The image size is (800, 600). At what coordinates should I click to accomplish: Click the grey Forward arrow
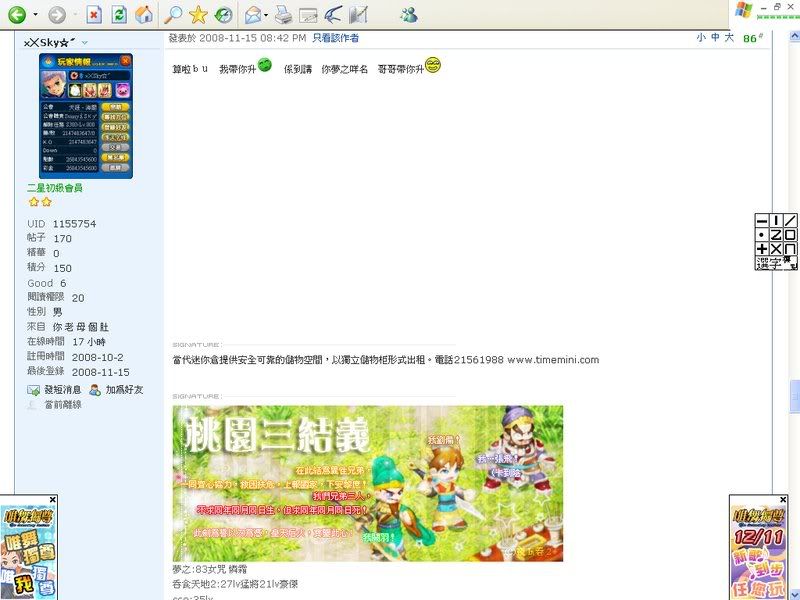click(x=57, y=15)
